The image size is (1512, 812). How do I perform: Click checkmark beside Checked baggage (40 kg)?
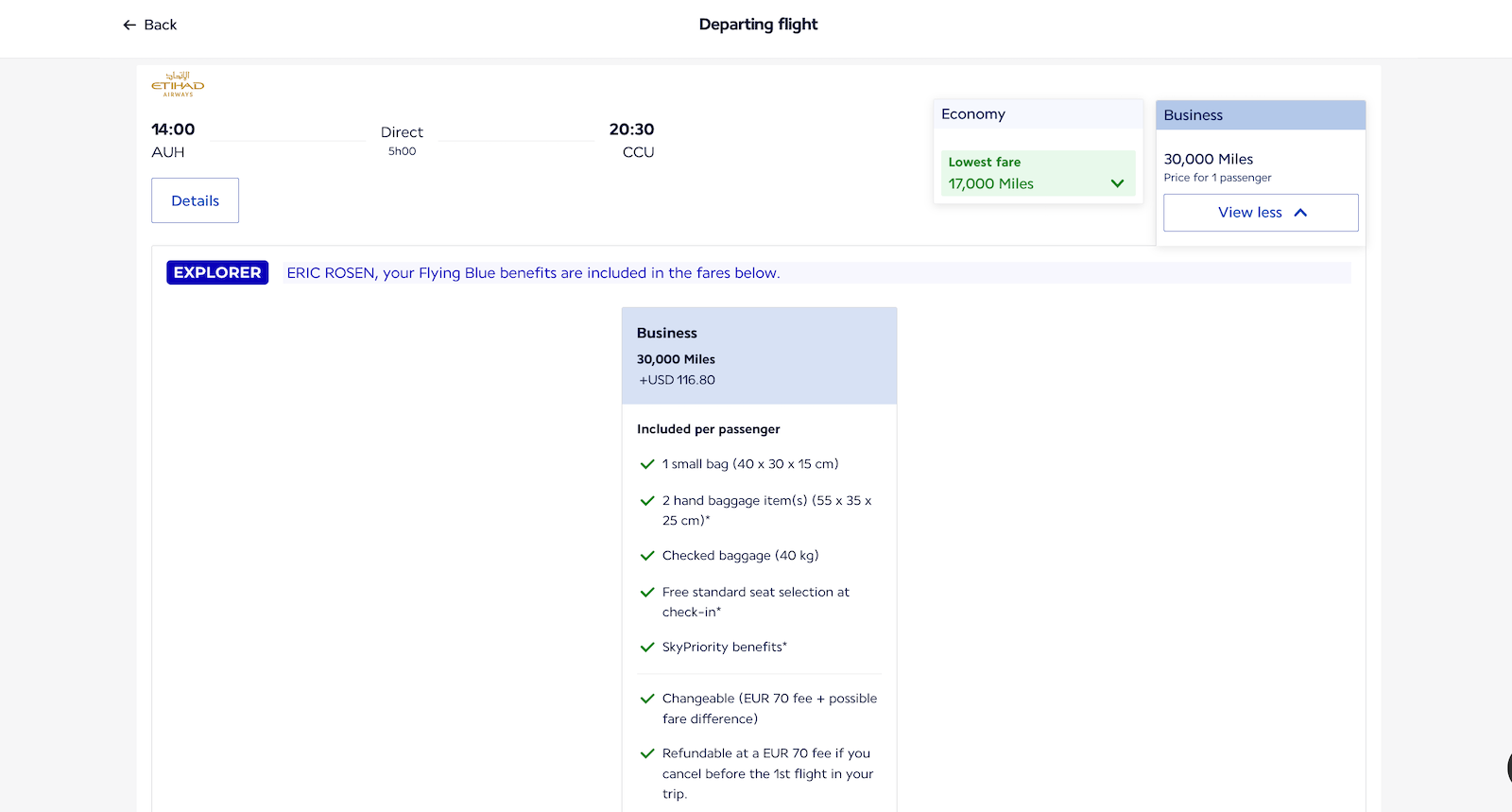tap(647, 556)
